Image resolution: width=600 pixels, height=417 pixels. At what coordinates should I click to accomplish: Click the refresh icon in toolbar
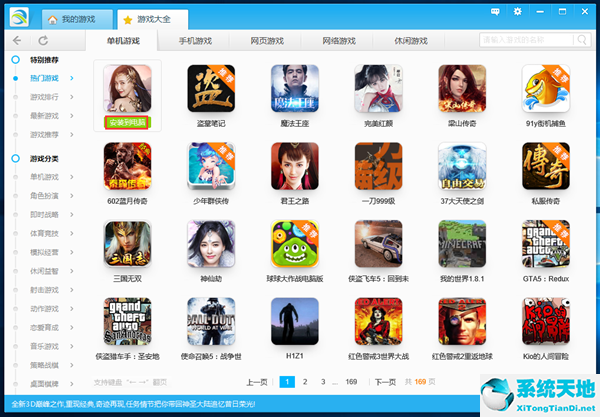43,40
